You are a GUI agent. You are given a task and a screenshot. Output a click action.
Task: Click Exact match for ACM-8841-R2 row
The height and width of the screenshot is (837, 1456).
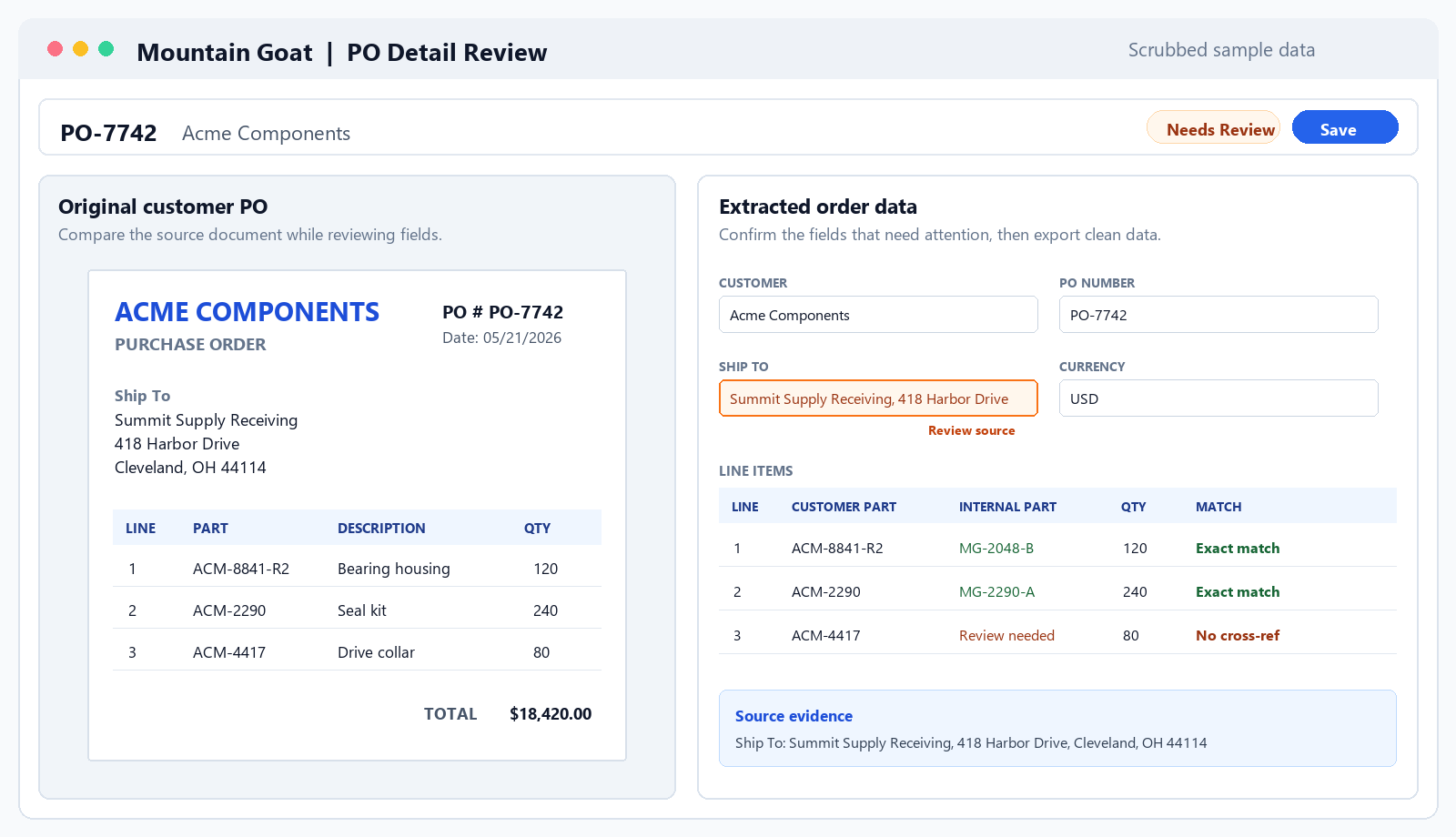[x=1238, y=549]
